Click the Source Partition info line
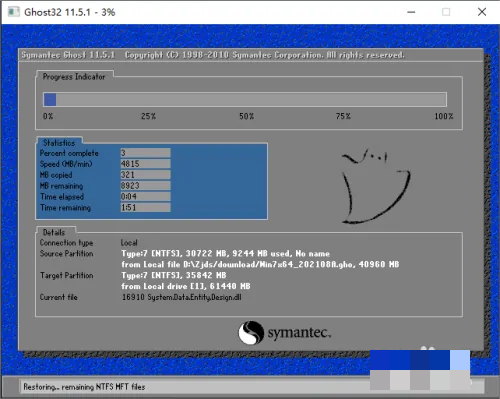Screen dimensions: 500x399 tap(226, 254)
